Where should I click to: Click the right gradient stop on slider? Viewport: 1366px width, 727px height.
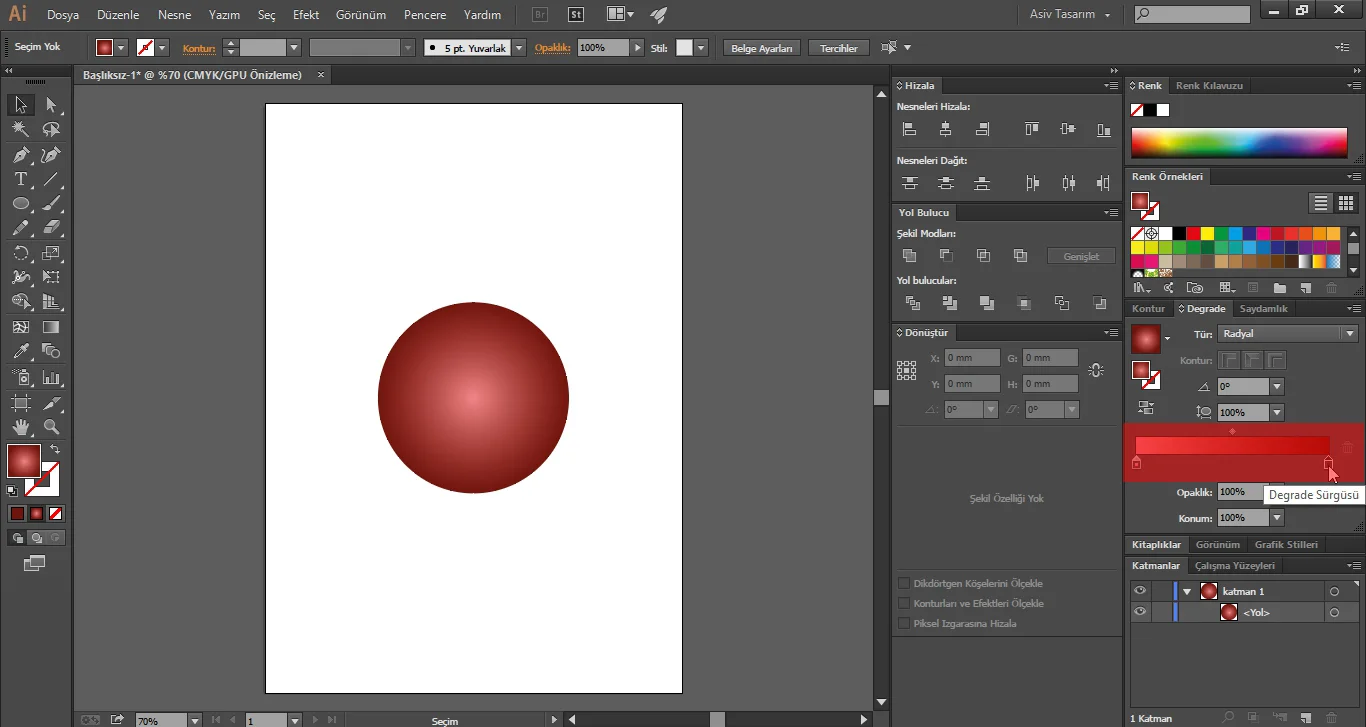[x=1328, y=463]
